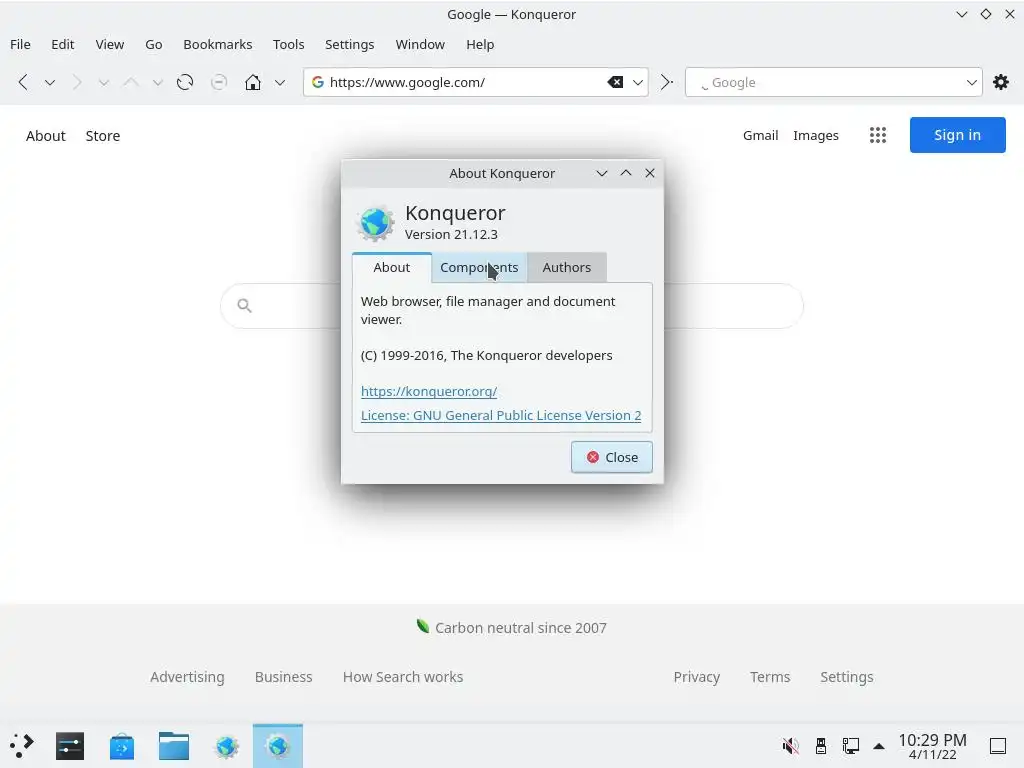Launch System Settings from the taskbar
Image resolution: width=1024 pixels, height=768 pixels.
70,746
